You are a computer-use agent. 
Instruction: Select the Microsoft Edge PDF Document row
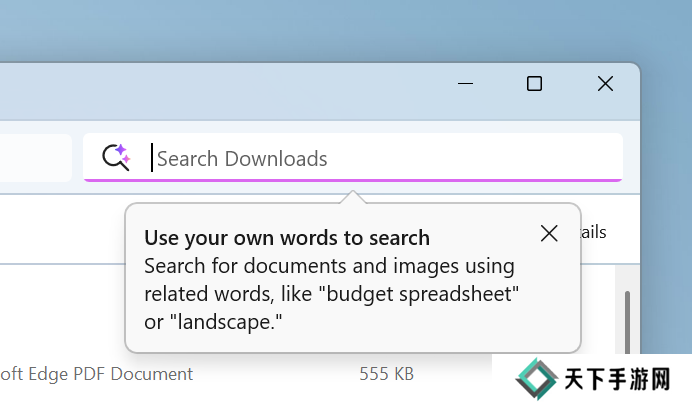[x=97, y=374]
